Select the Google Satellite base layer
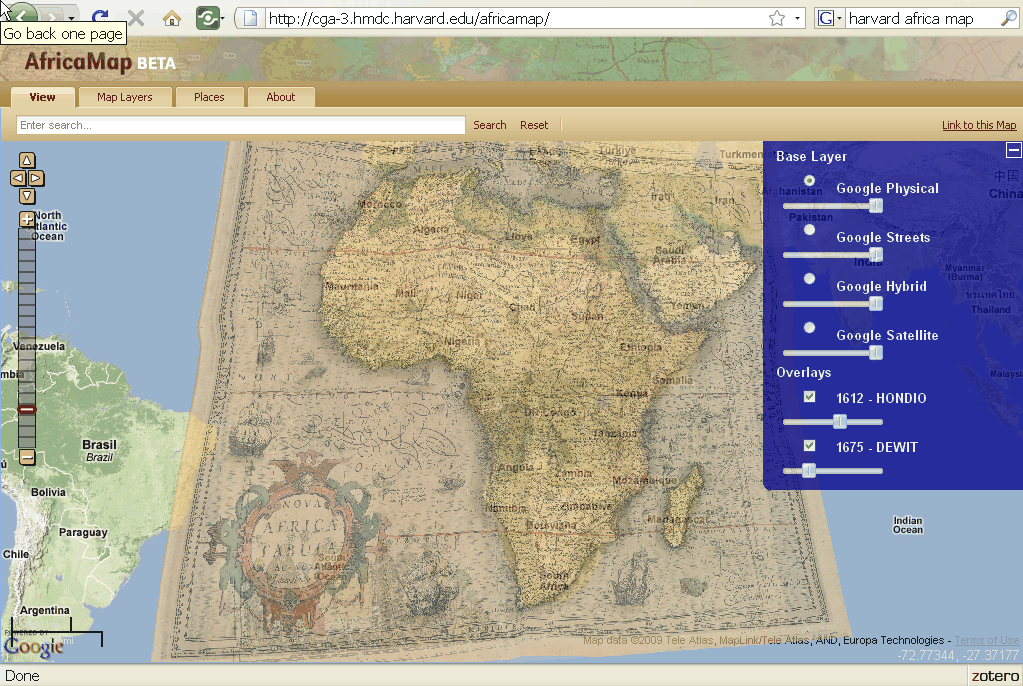Viewport: 1023px width, 686px height. (x=809, y=328)
